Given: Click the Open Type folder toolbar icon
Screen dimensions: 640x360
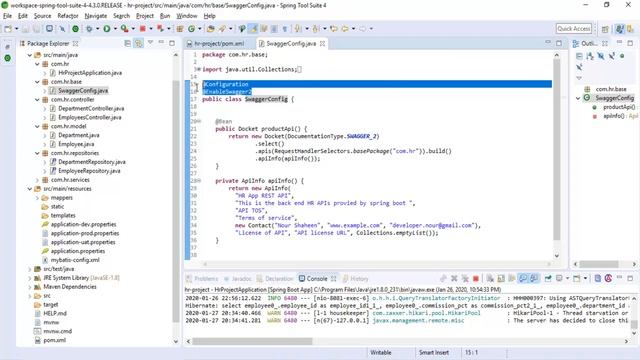Looking at the screenshot, I should (x=211, y=29).
